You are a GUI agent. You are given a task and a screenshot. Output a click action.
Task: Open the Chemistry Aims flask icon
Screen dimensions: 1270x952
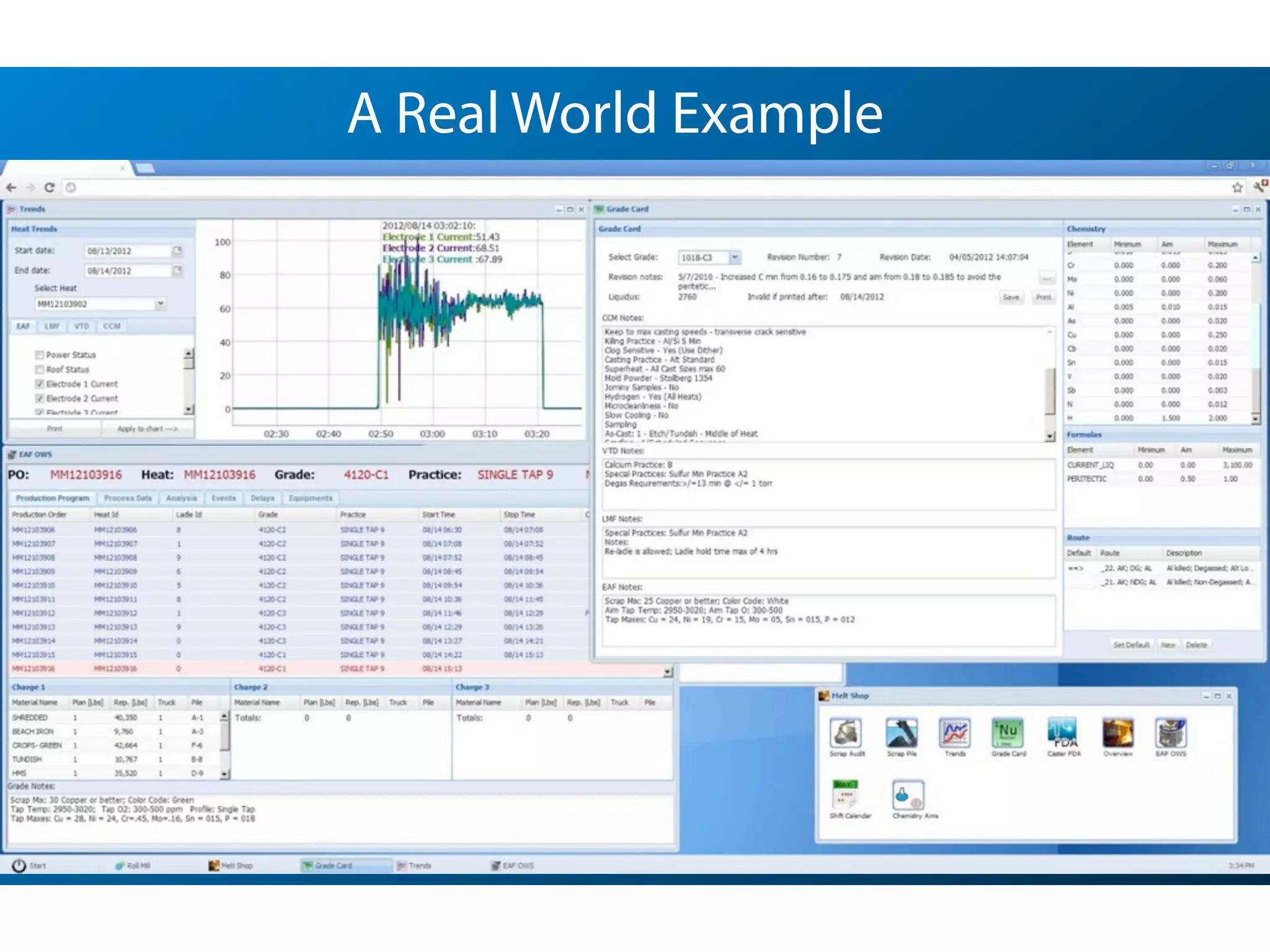[x=908, y=795]
